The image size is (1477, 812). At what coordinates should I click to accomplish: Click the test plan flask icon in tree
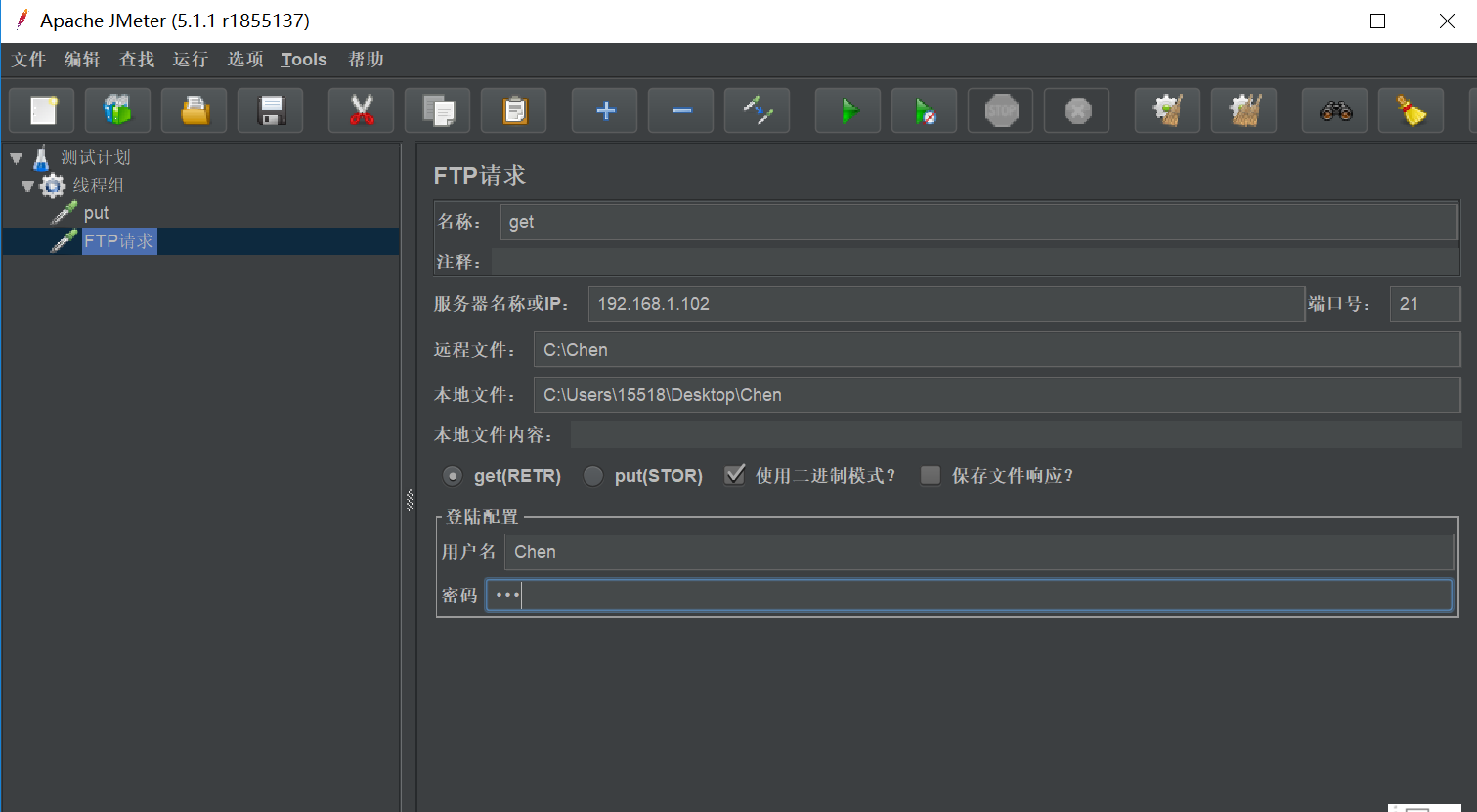tap(42, 157)
